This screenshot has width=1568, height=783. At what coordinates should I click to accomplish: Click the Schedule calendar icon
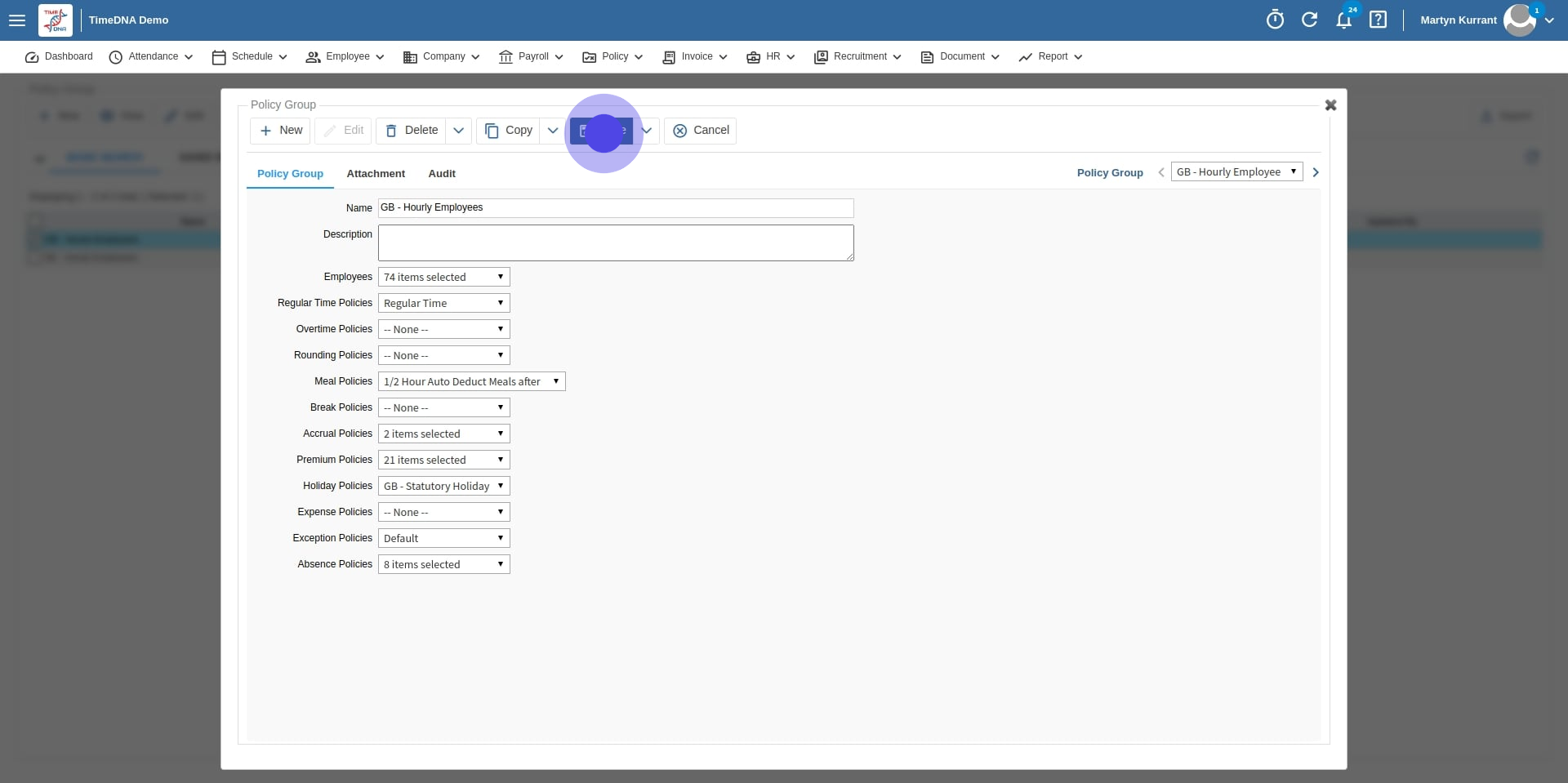tap(219, 57)
